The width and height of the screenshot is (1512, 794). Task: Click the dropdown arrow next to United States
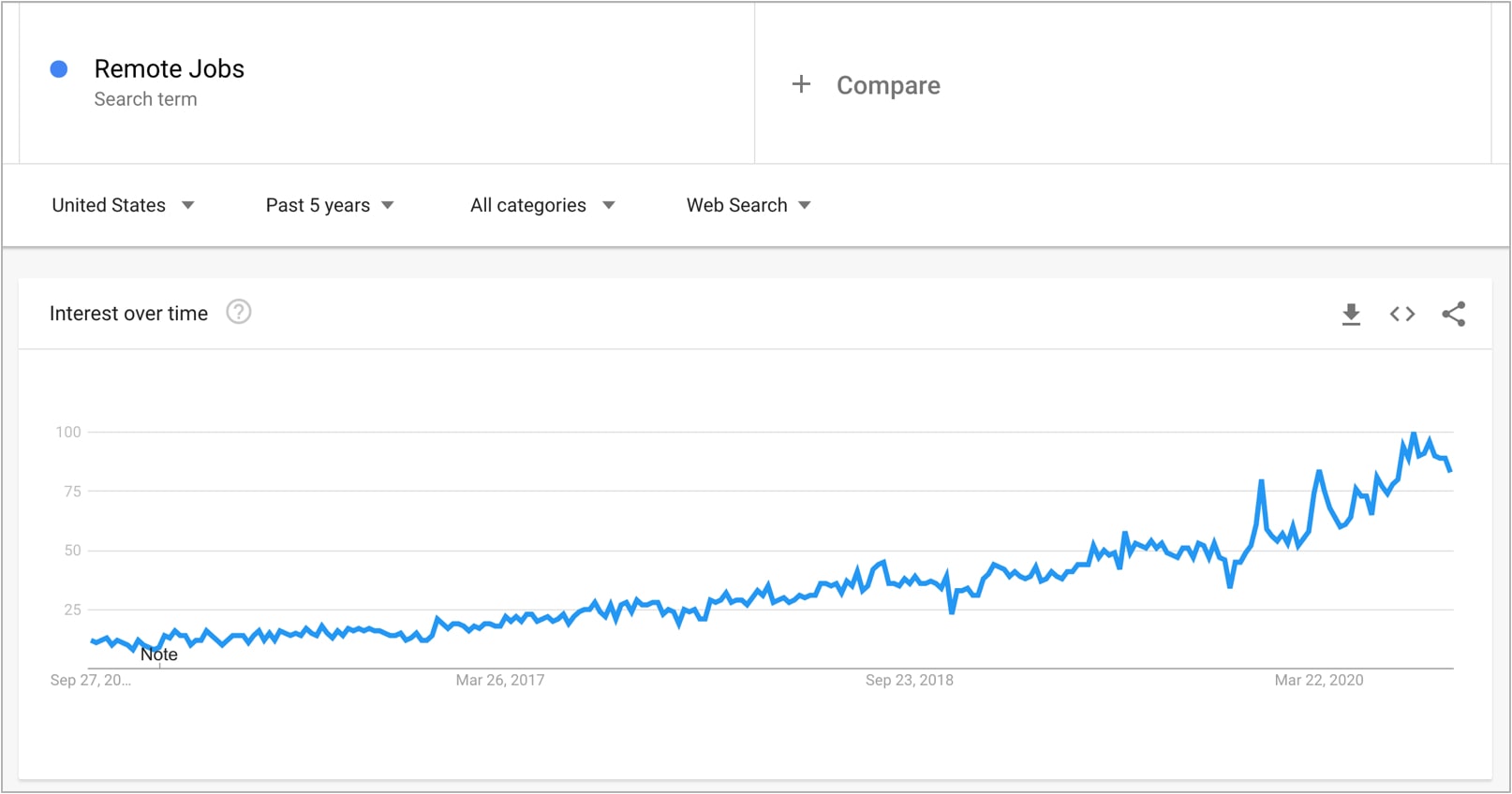[187, 205]
